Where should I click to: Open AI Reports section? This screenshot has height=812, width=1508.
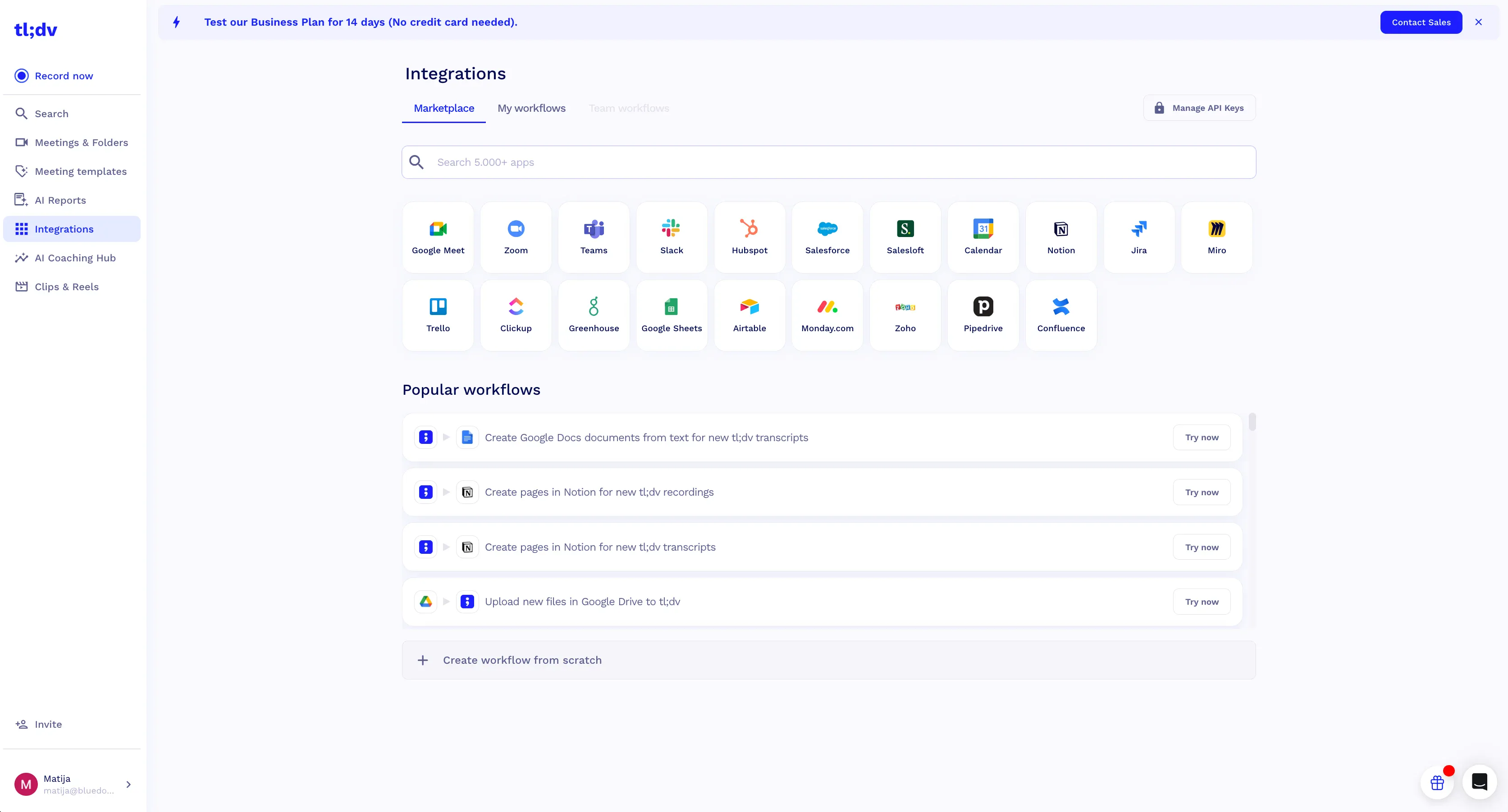[71, 200]
